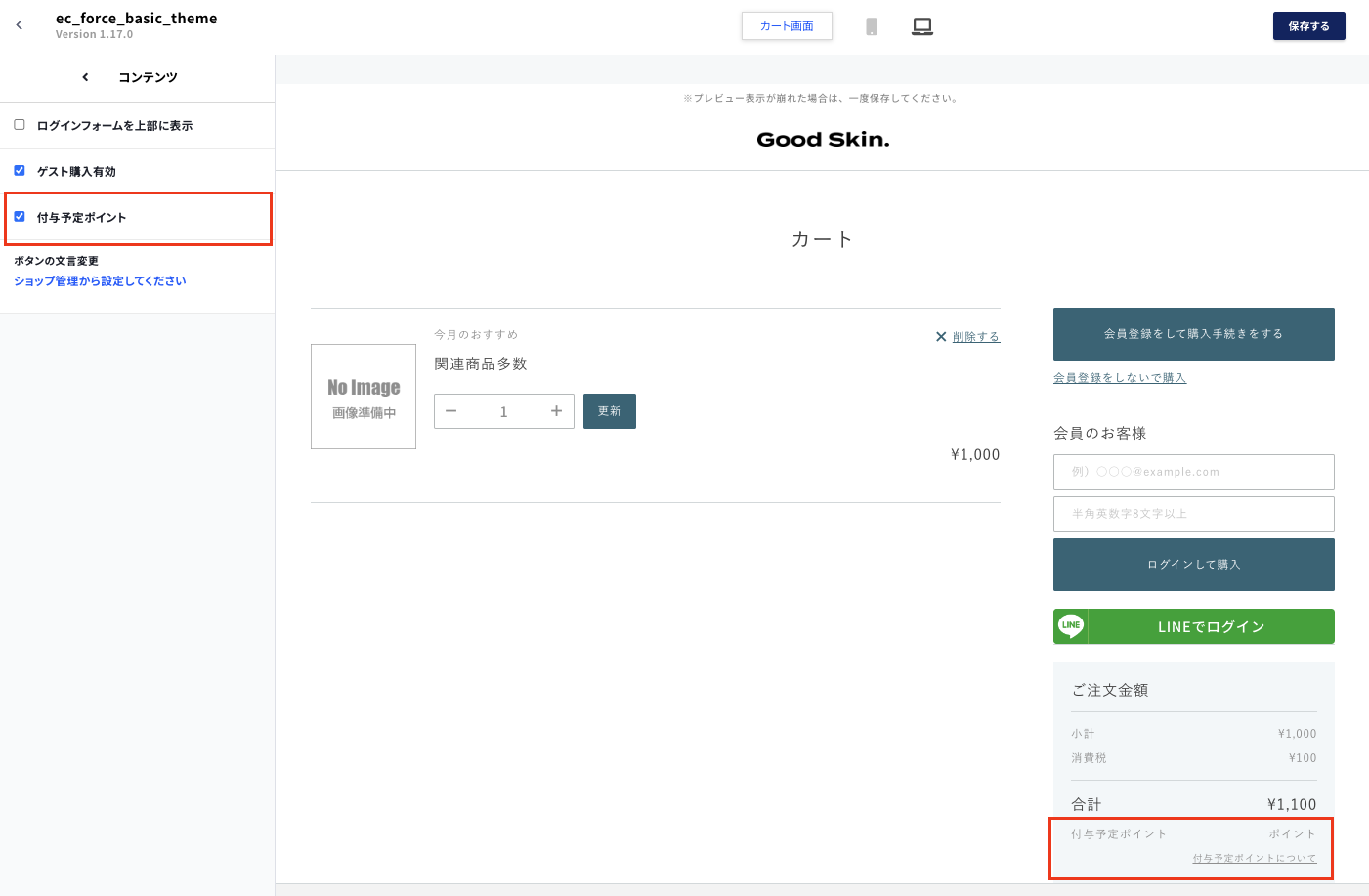The width and height of the screenshot is (1369, 896).
Task: Switch preview to desktop laptop icon
Action: click(922, 26)
